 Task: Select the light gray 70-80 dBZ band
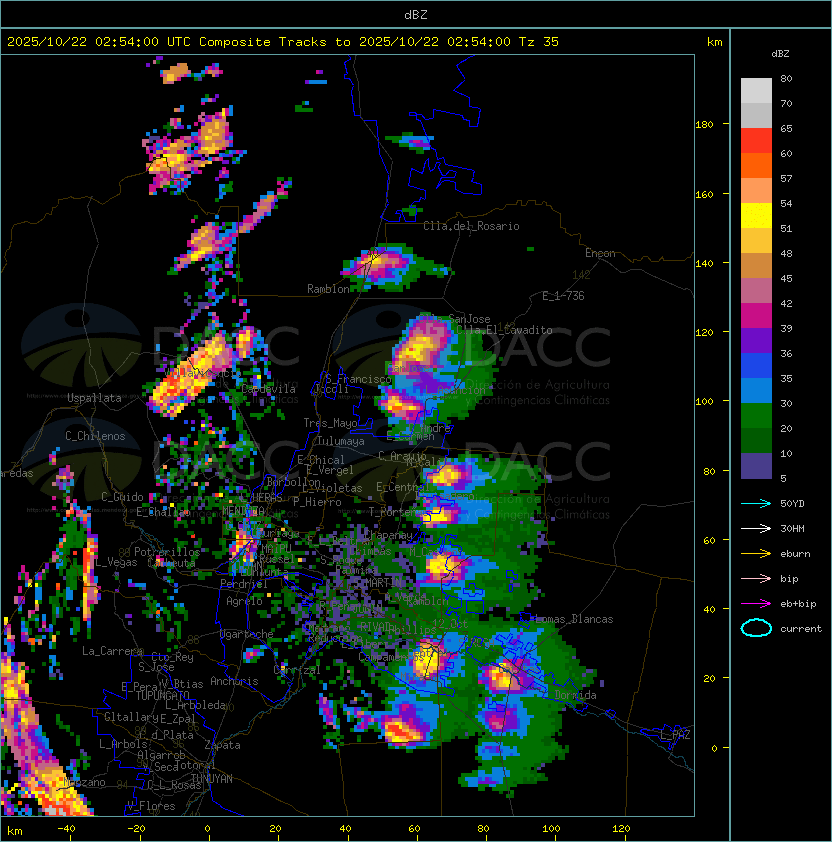pos(756,91)
